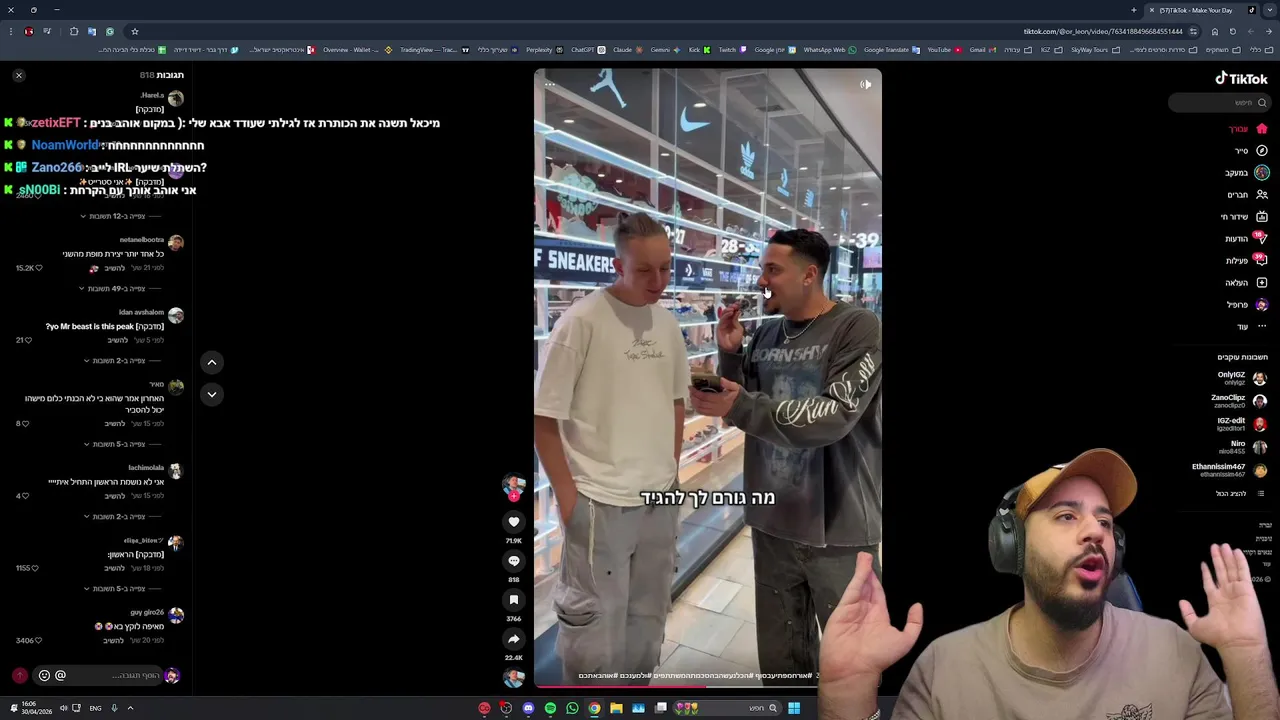The width and height of the screenshot is (1280, 720).
Task: Open a new browser tab with plus
Action: point(1134,10)
